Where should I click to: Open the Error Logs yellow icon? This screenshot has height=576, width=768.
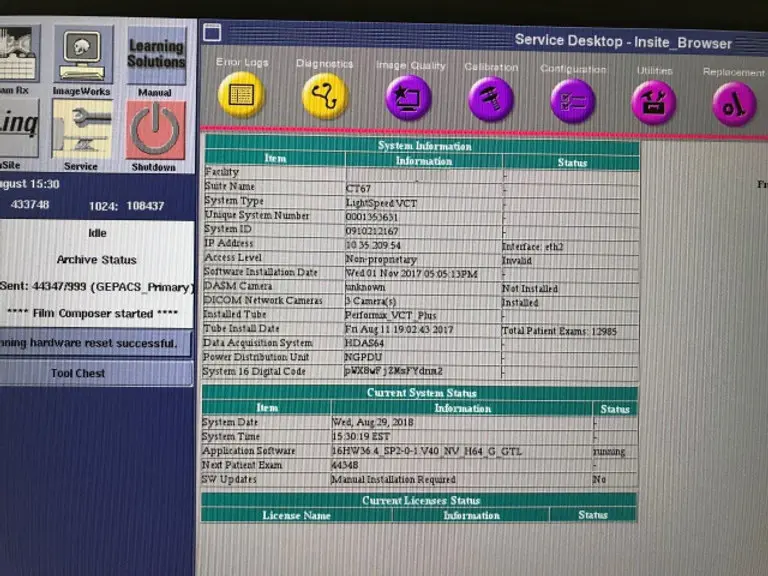click(241, 95)
